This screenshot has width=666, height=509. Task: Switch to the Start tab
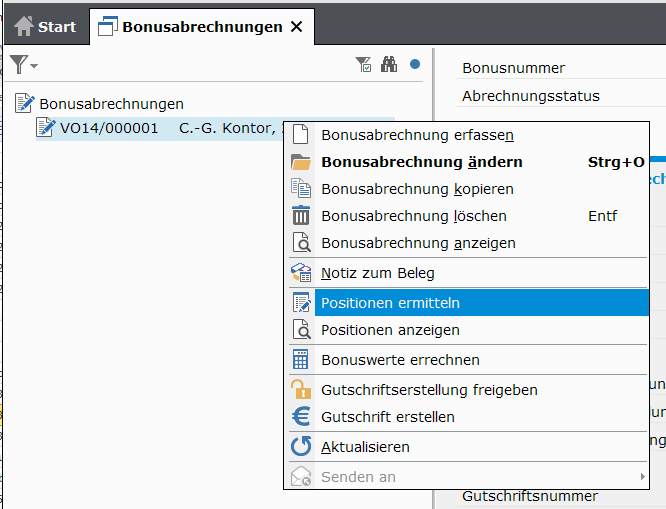tap(46, 27)
